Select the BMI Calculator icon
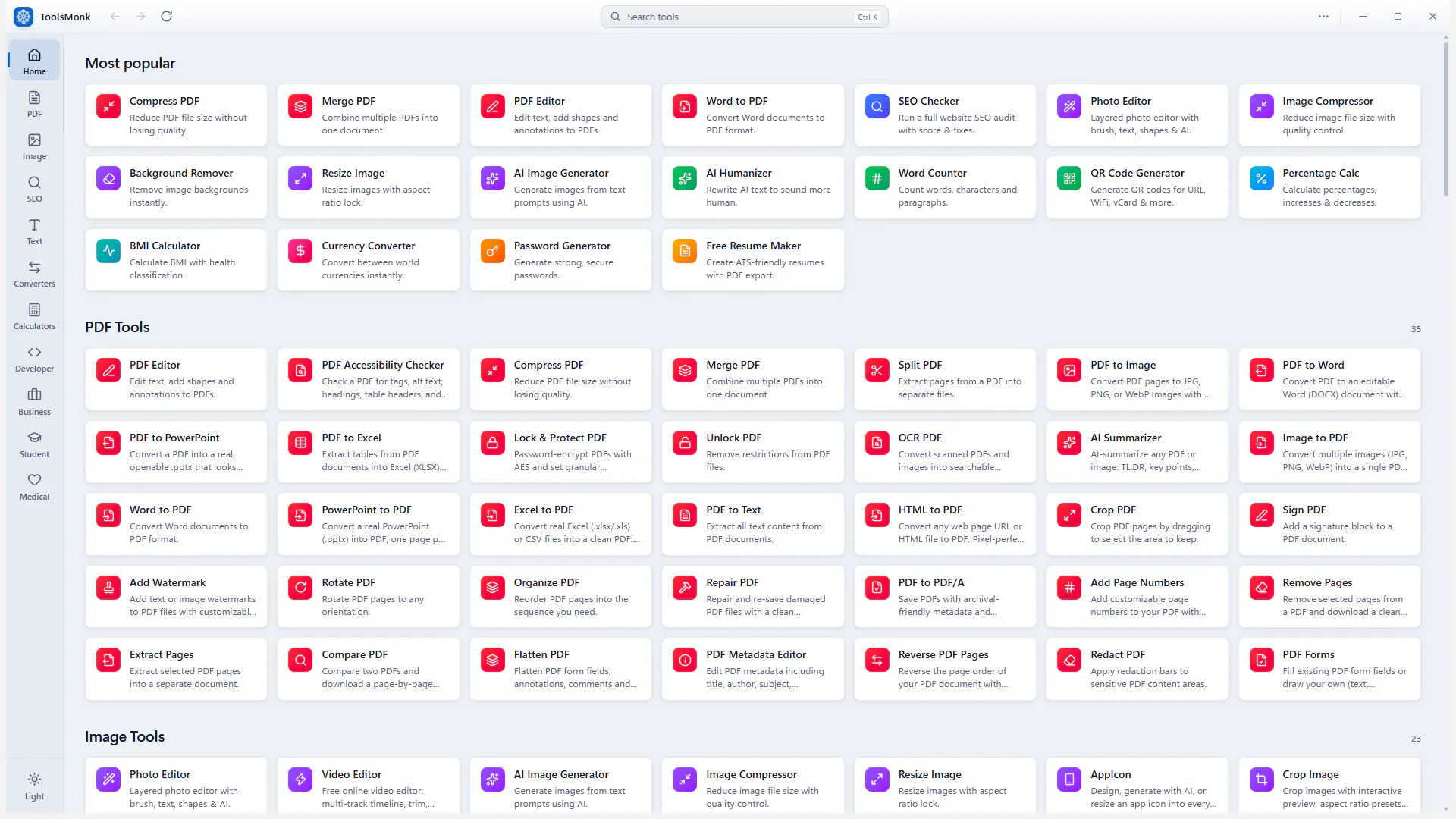The image size is (1456, 819). coord(108,252)
